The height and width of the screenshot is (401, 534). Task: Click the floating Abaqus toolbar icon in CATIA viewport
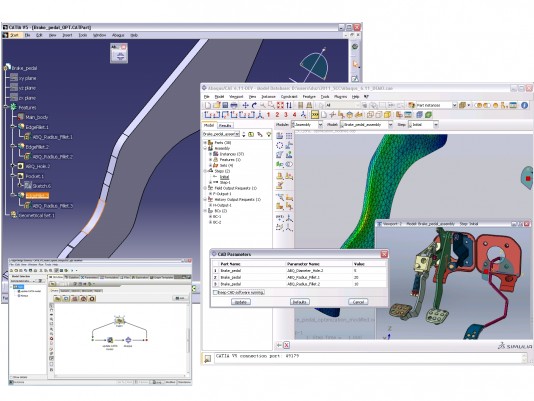tap(119, 56)
